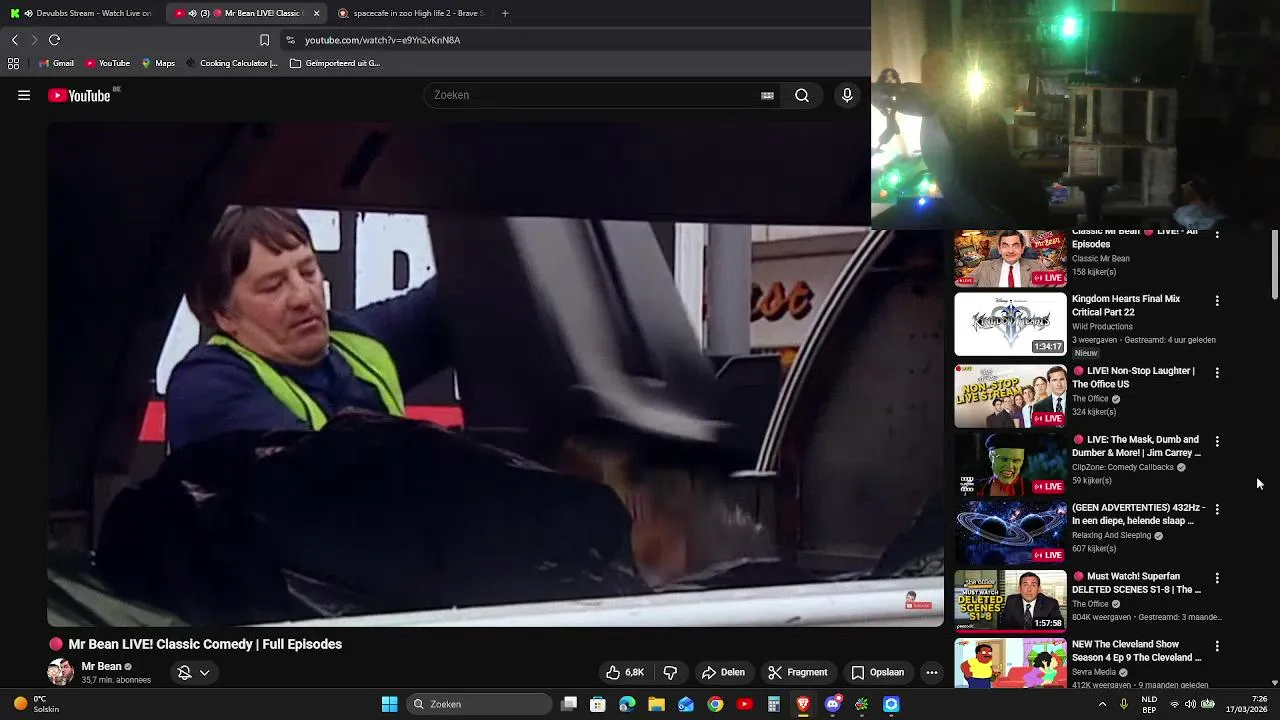The height and width of the screenshot is (720, 1280).
Task: Open Discord from taskbar
Action: pos(832,704)
